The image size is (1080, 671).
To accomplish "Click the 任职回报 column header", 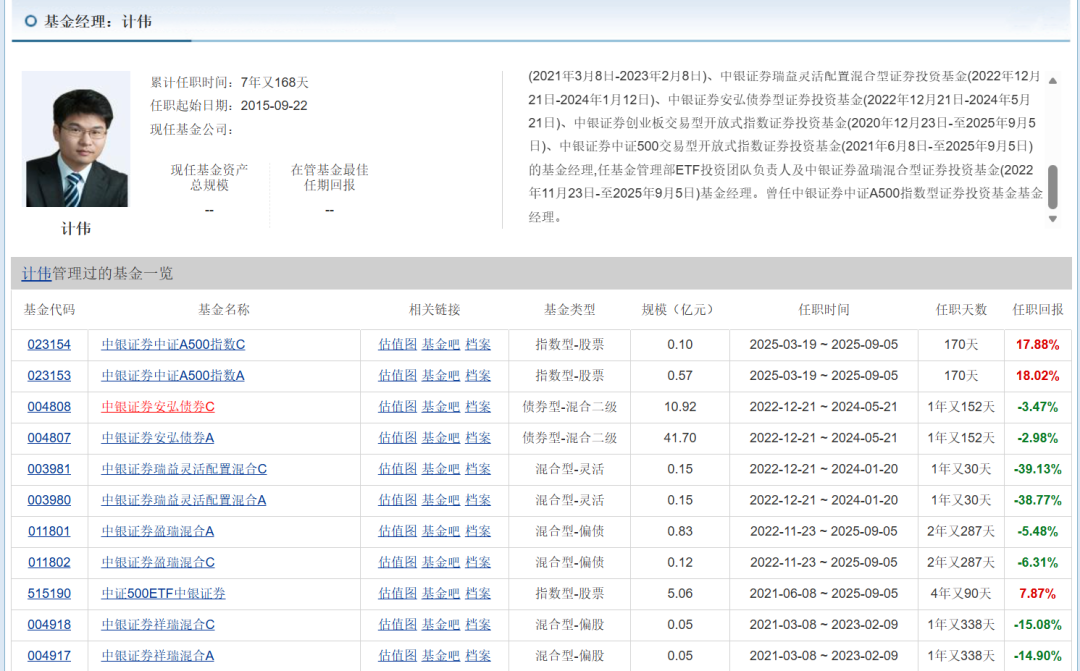I will point(1037,310).
